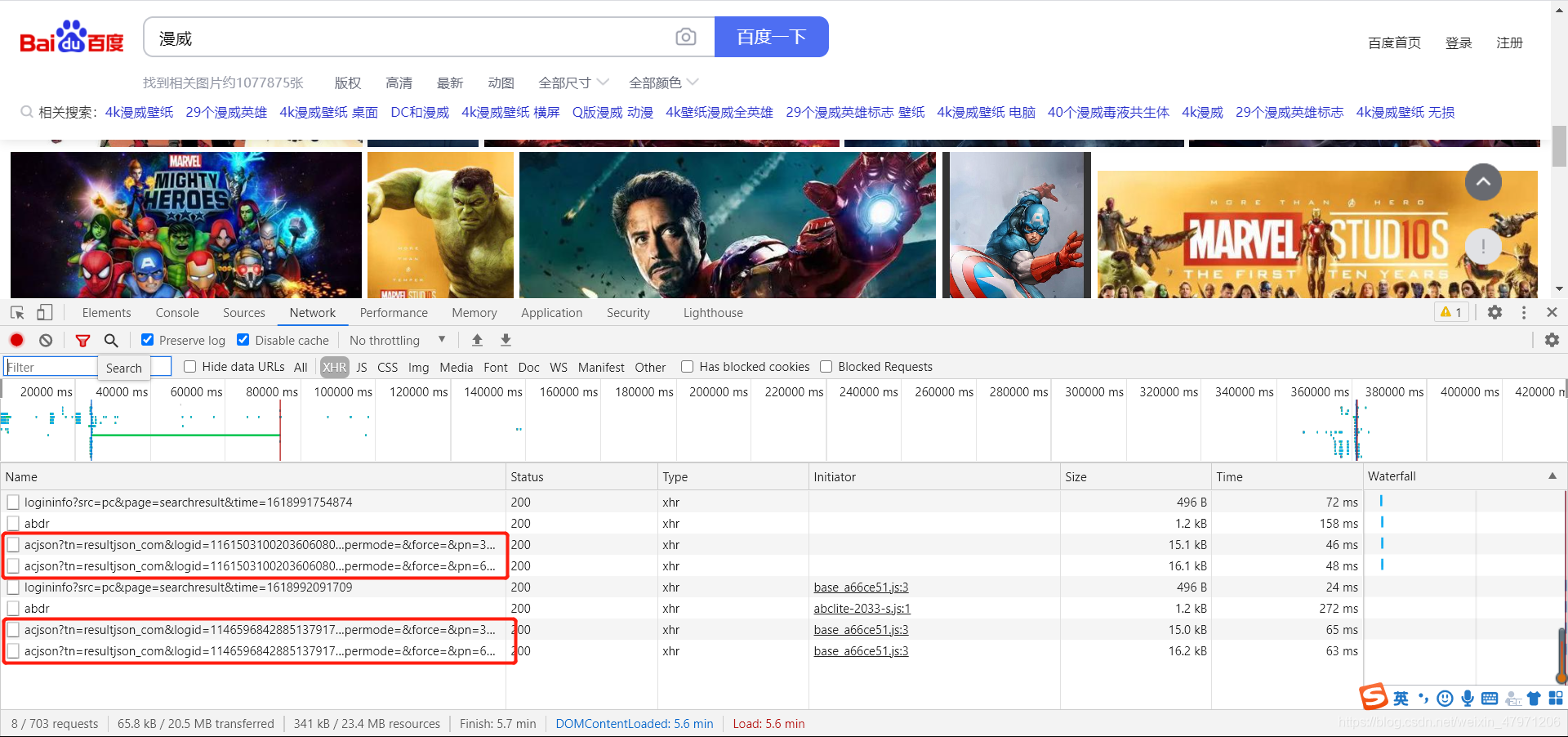
Task: Stop recording network log
Action: point(16,340)
